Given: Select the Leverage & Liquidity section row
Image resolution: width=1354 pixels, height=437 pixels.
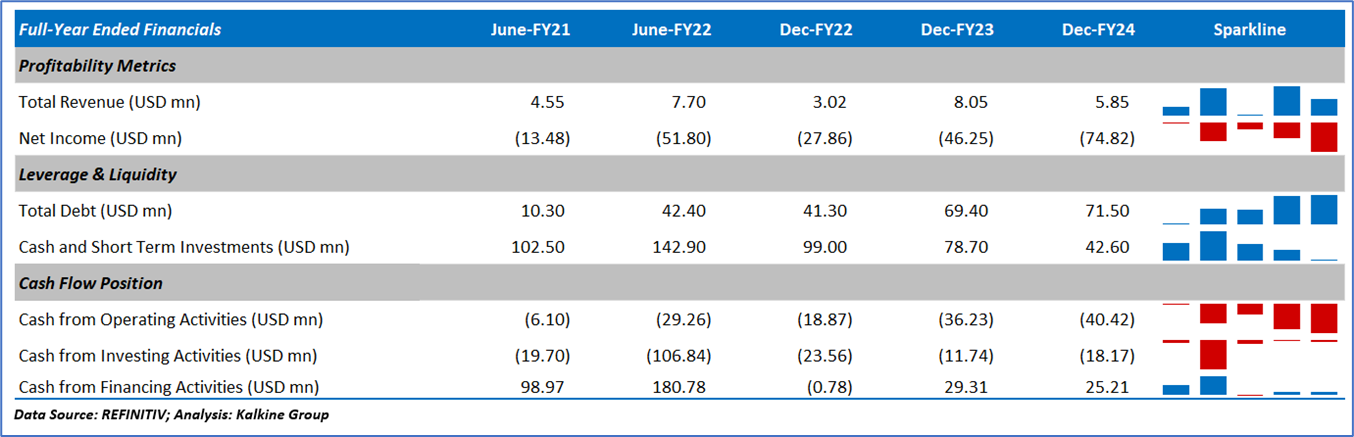Looking at the screenshot, I should pyautogui.click(x=98, y=174).
